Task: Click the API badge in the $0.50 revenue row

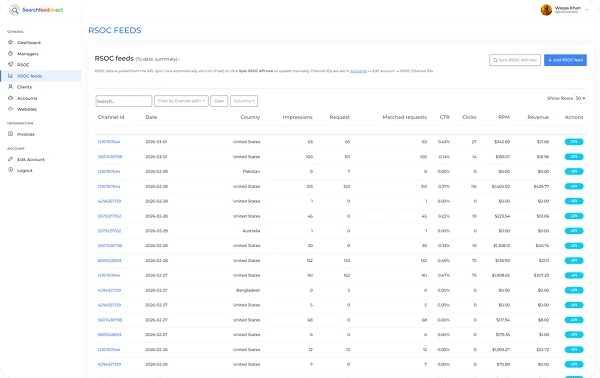Action: click(574, 364)
